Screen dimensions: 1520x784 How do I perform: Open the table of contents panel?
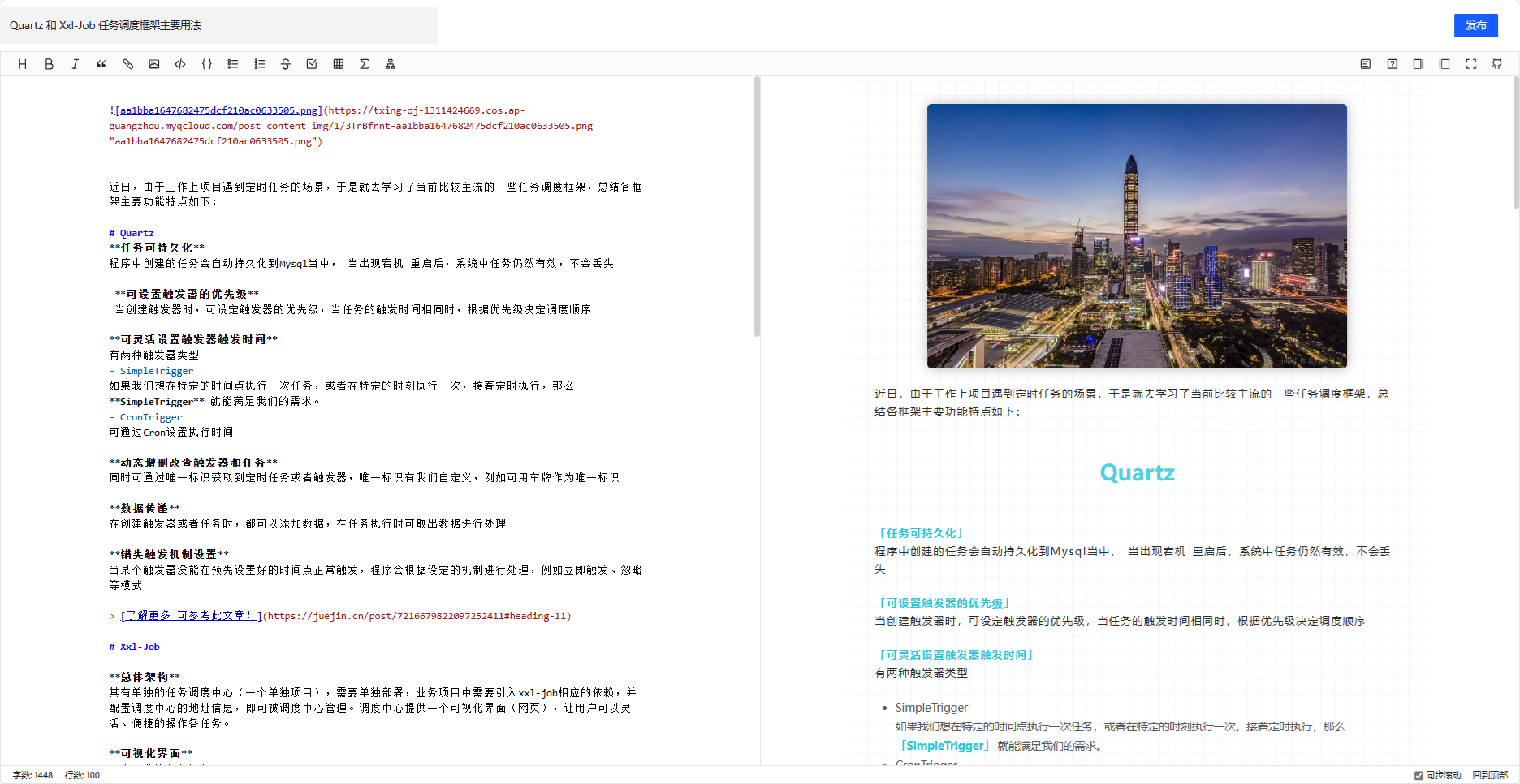(1366, 64)
